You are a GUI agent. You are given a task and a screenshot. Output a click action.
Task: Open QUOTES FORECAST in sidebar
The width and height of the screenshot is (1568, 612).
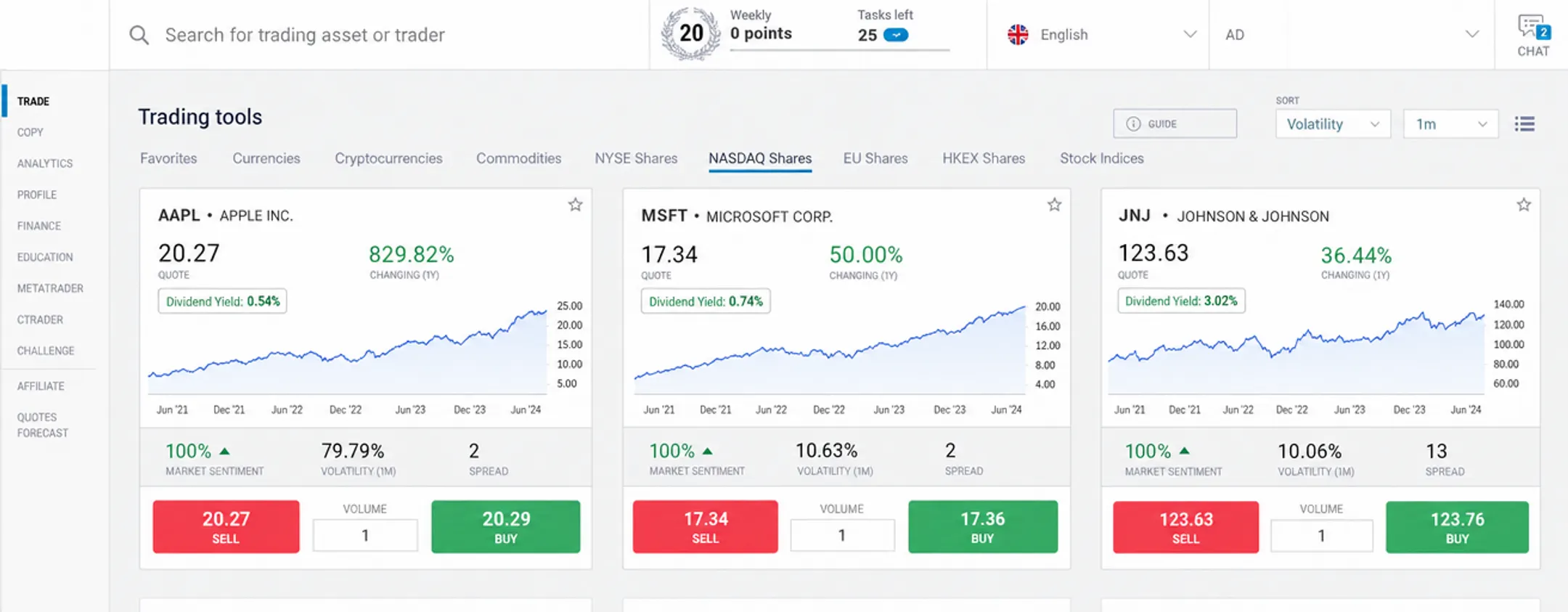coord(43,425)
